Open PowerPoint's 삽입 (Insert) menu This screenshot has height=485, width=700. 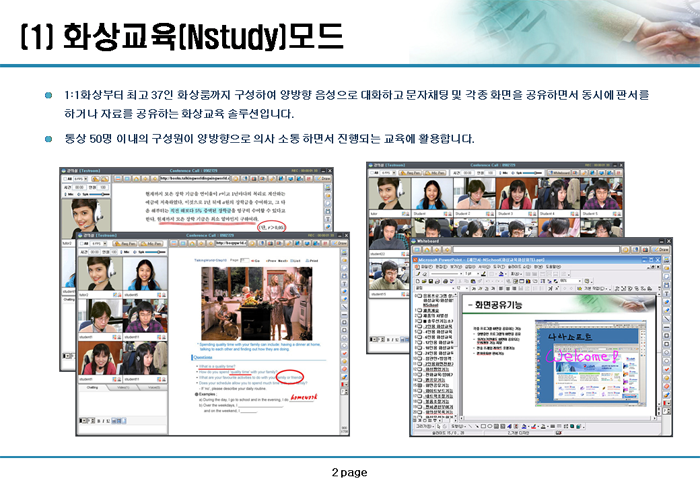[x=470, y=267]
